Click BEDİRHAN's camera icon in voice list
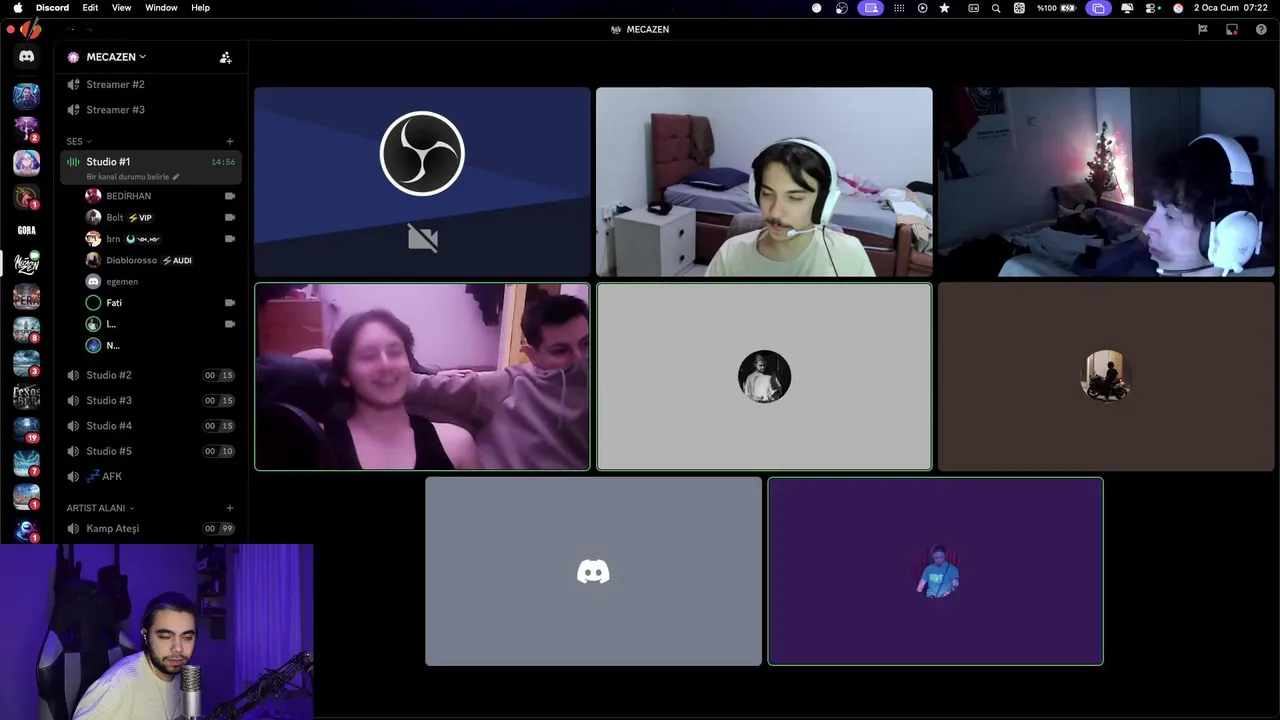The width and height of the screenshot is (1280, 720). tap(230, 196)
